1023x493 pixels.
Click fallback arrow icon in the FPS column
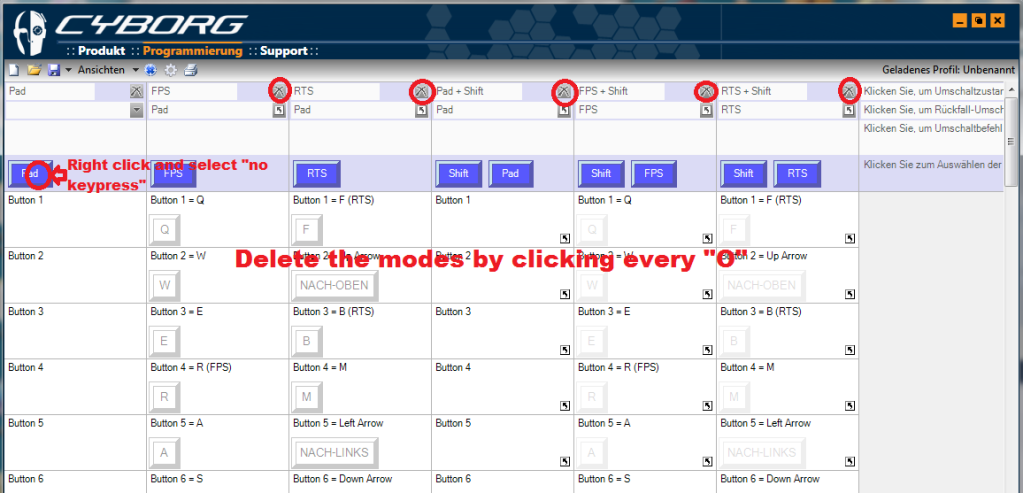tap(279, 111)
